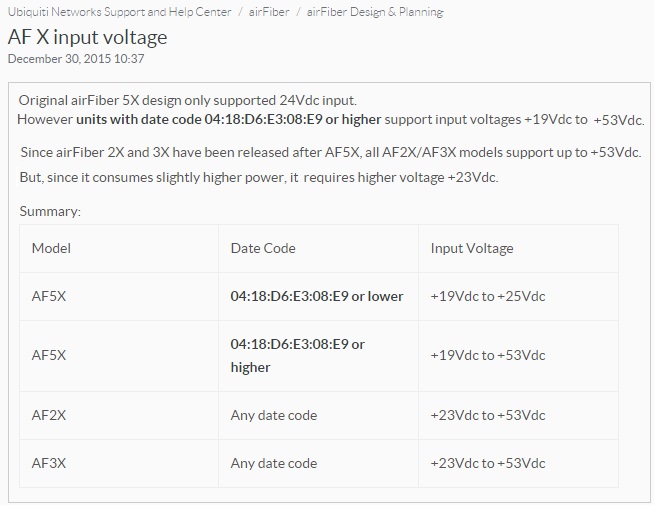Screen dimensions: 654x506
Task: Click the date code cell ending "or lower"
Action: click(317, 296)
